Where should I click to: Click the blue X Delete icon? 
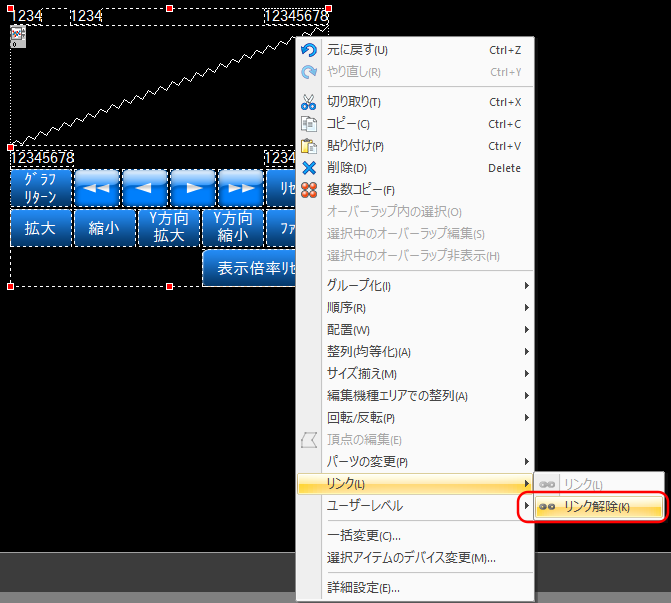pyautogui.click(x=309, y=168)
